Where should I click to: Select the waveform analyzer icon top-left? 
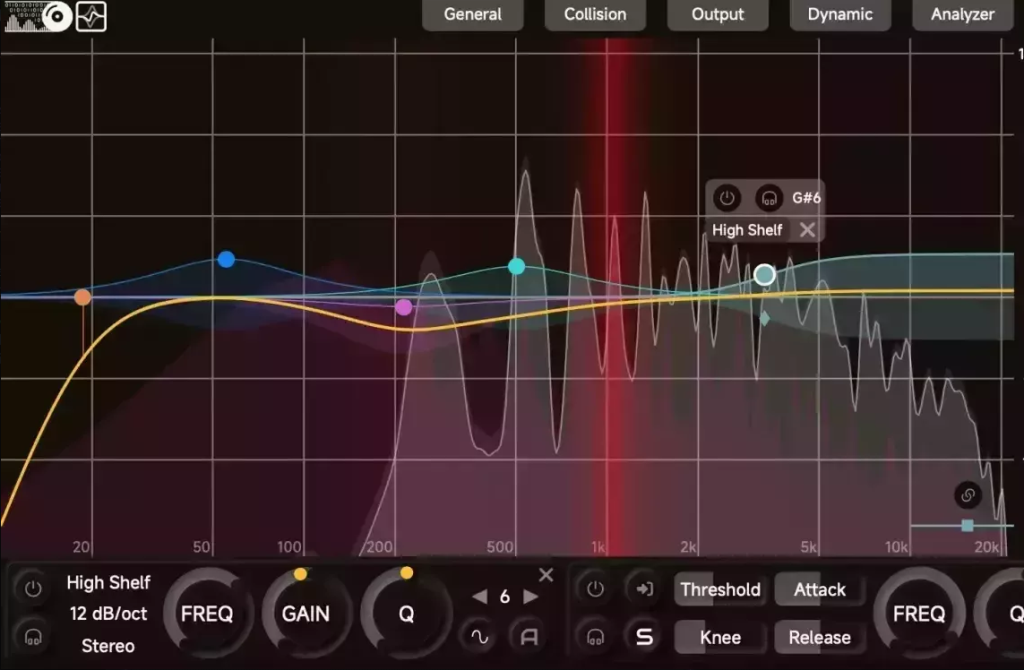[x=92, y=17]
